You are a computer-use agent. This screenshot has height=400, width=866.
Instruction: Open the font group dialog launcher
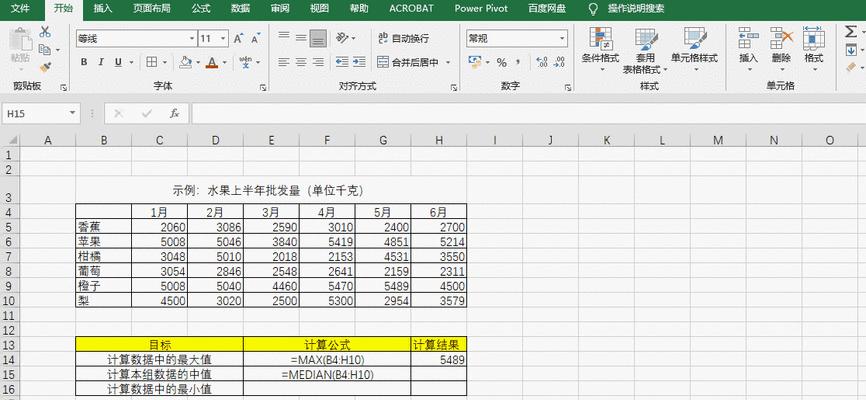[x=263, y=87]
